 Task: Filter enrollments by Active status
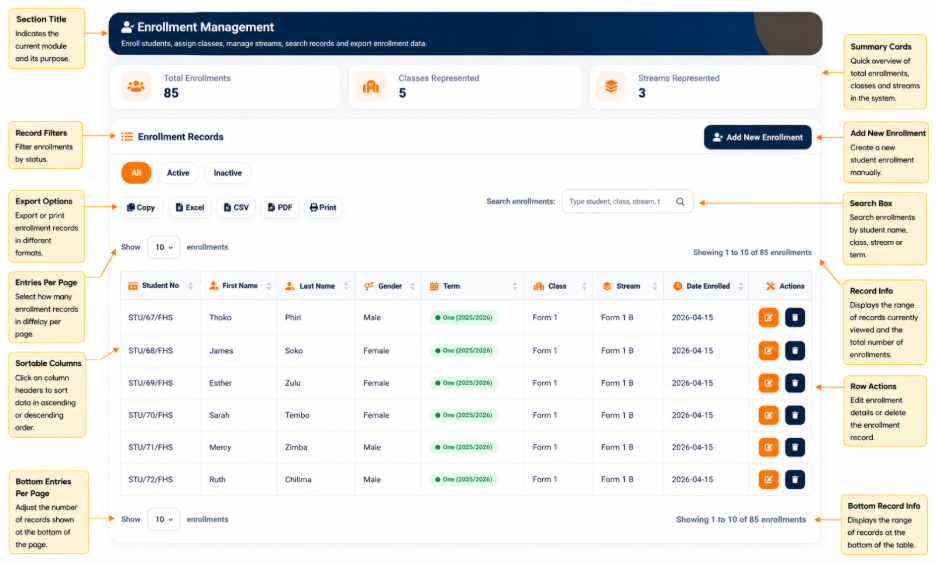point(178,173)
